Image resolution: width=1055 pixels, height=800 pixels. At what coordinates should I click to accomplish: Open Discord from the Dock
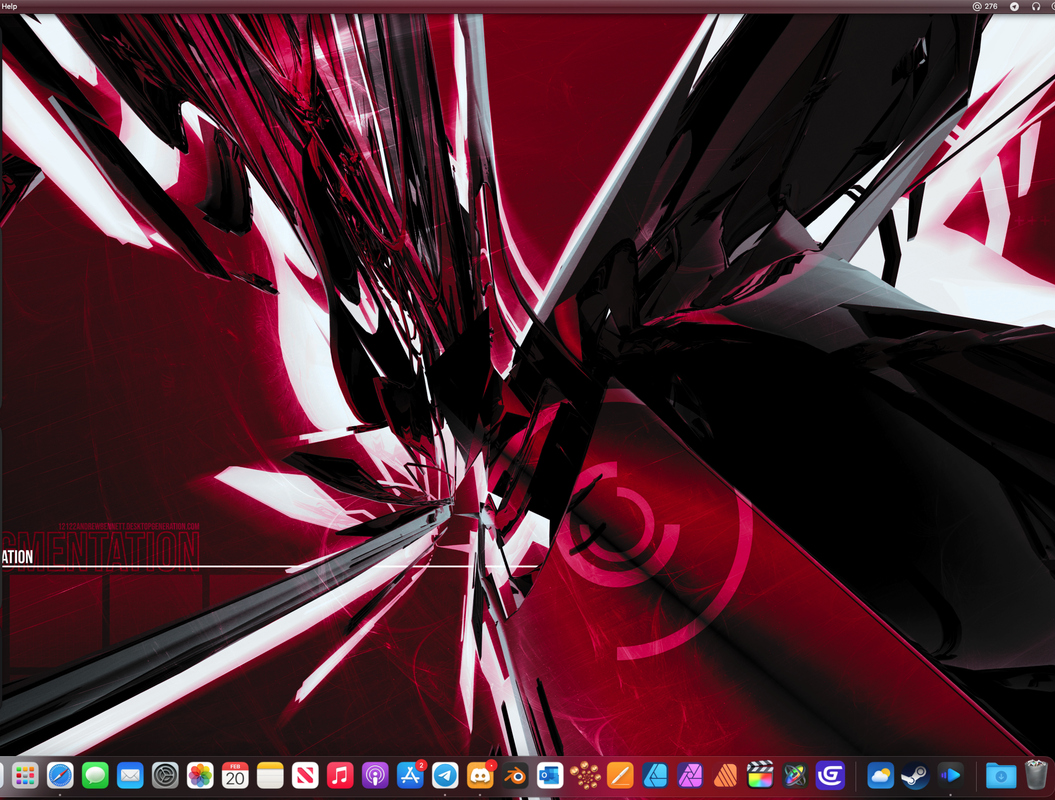[480, 776]
